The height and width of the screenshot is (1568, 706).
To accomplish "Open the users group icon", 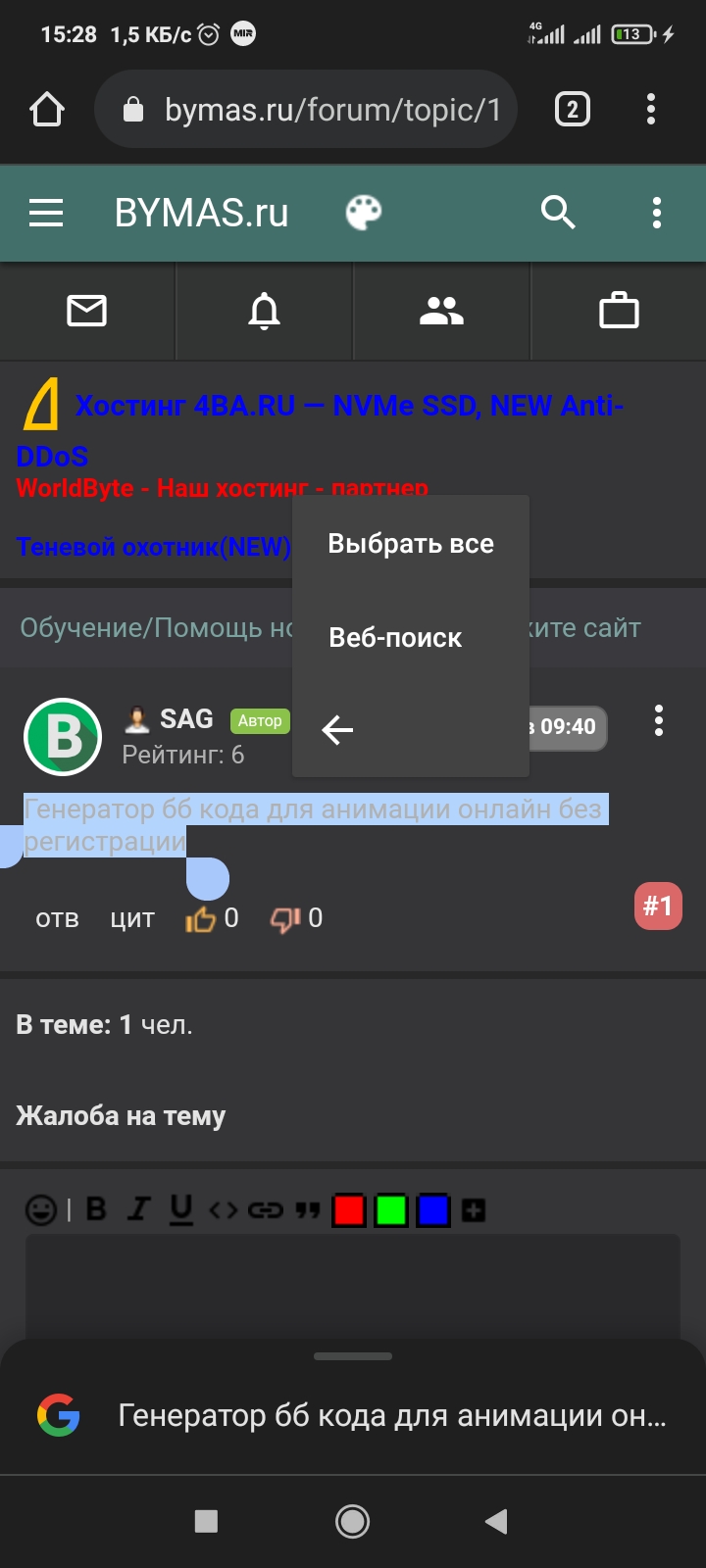I will 441,312.
